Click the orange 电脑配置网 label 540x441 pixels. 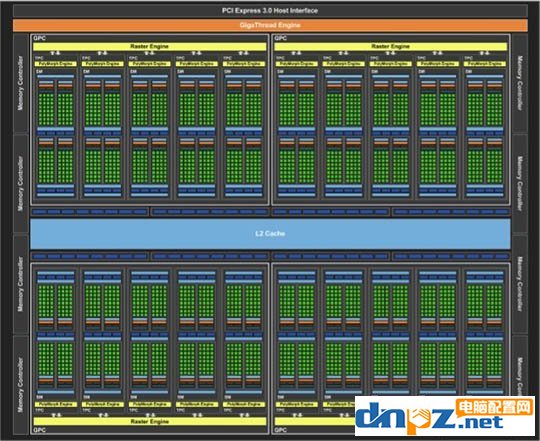click(495, 408)
